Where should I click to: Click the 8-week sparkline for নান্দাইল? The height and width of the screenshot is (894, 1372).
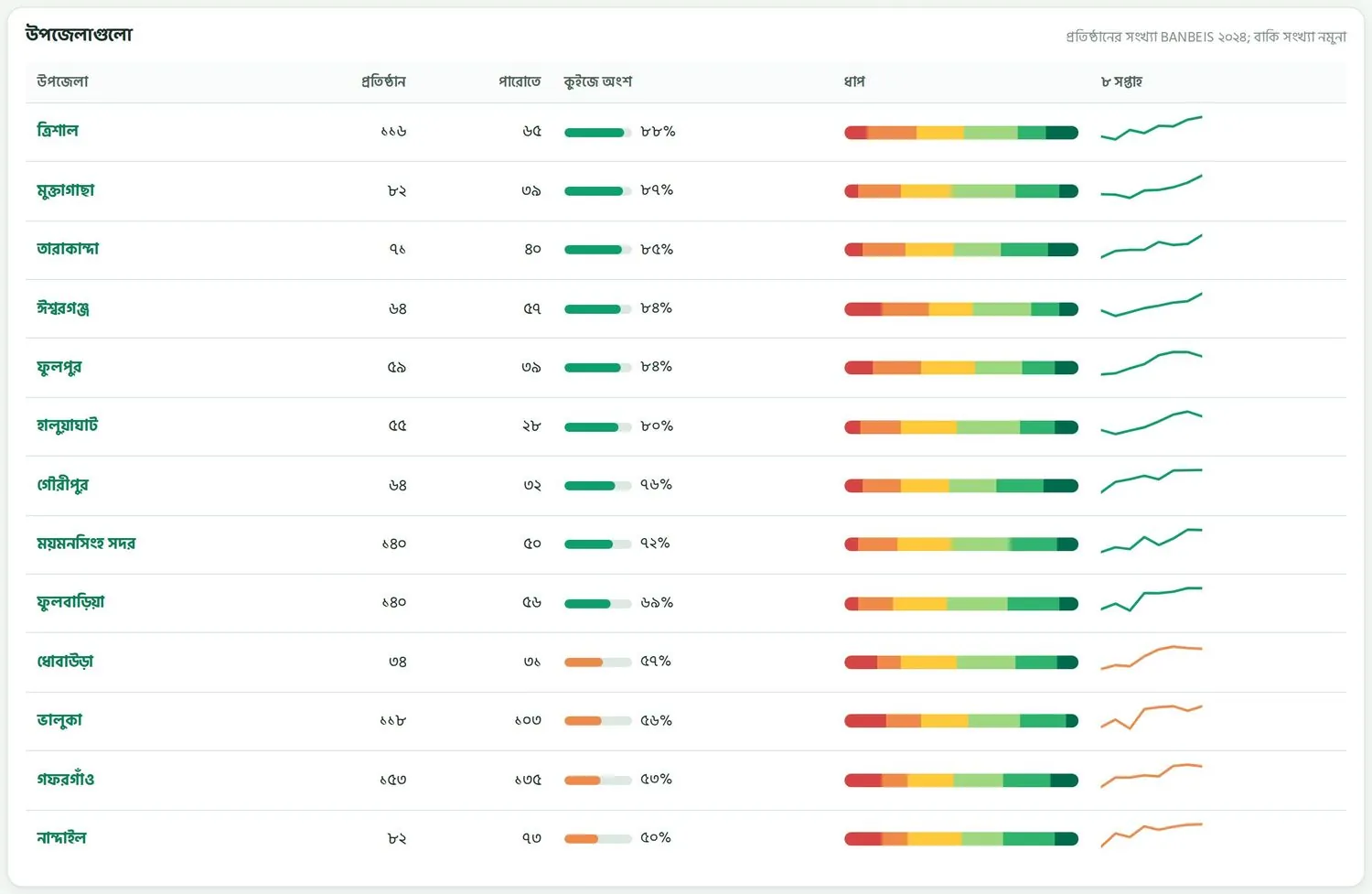(1152, 835)
